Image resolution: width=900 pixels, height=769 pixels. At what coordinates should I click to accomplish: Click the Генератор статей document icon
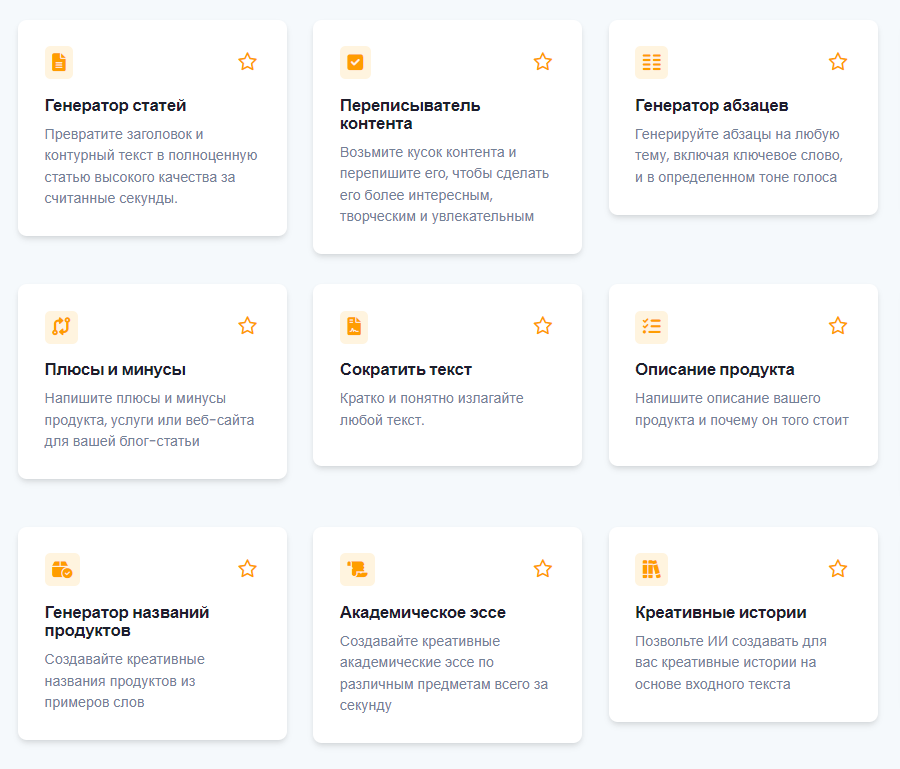click(x=59, y=62)
